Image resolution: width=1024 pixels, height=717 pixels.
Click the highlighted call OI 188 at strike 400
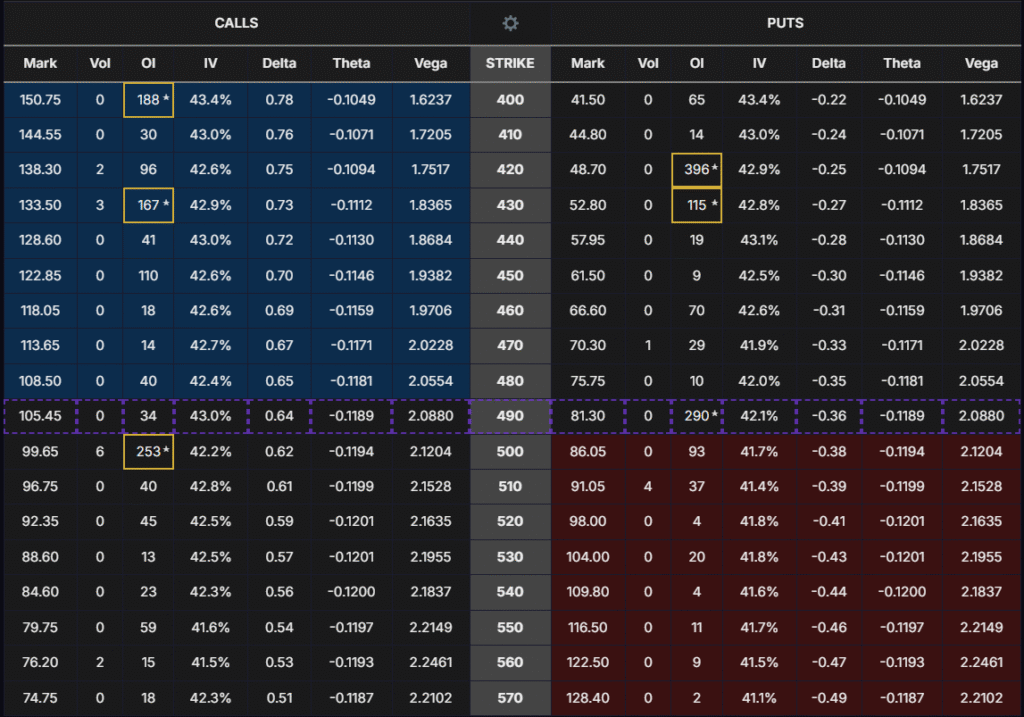click(149, 100)
